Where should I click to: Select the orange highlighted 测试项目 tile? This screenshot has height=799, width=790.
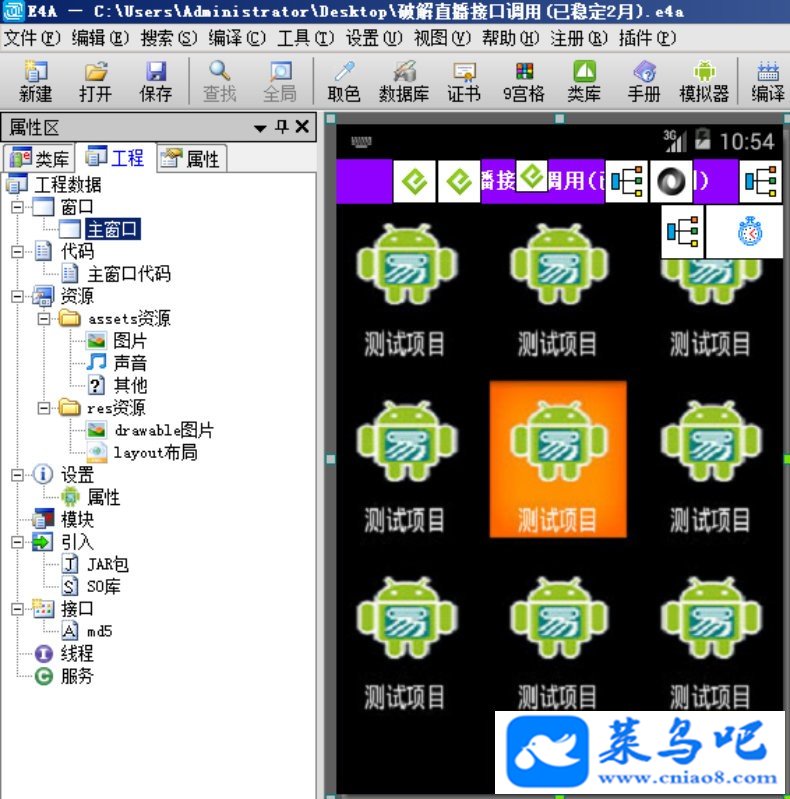[x=558, y=459]
